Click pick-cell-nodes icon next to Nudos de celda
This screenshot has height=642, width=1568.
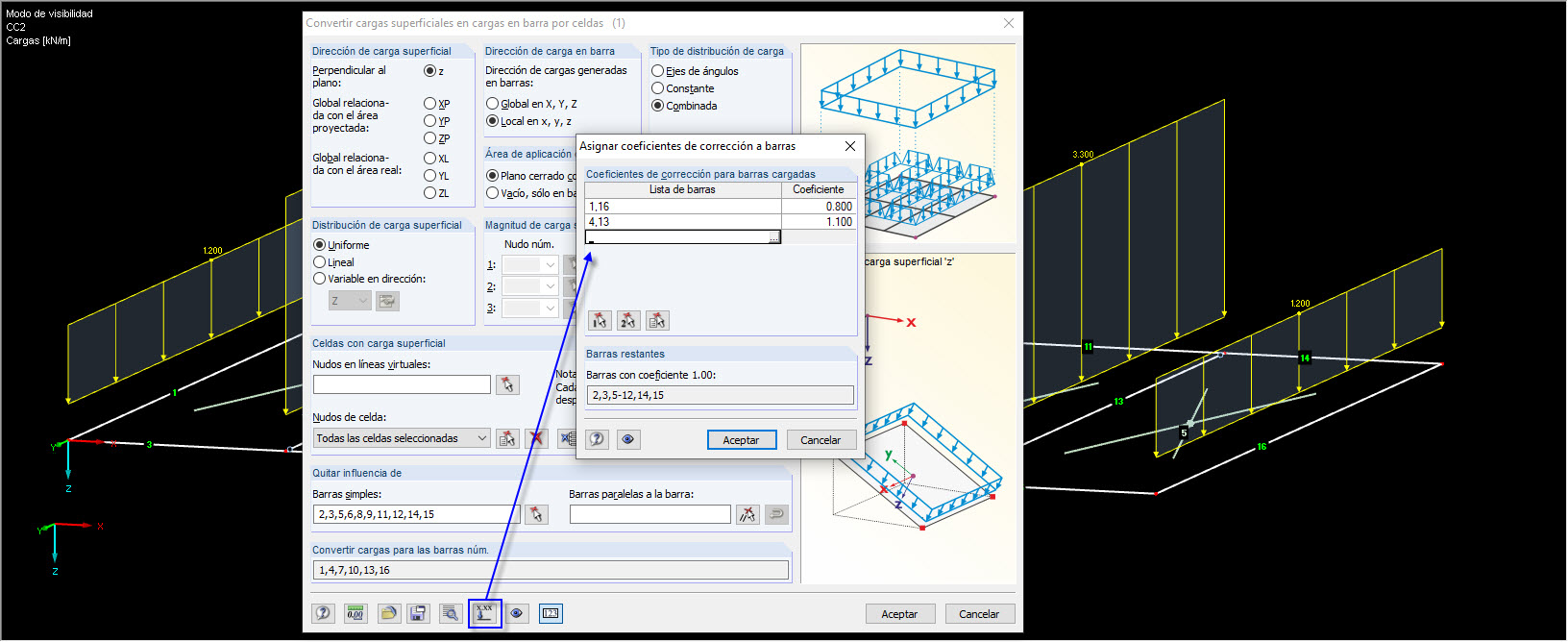coord(507,438)
